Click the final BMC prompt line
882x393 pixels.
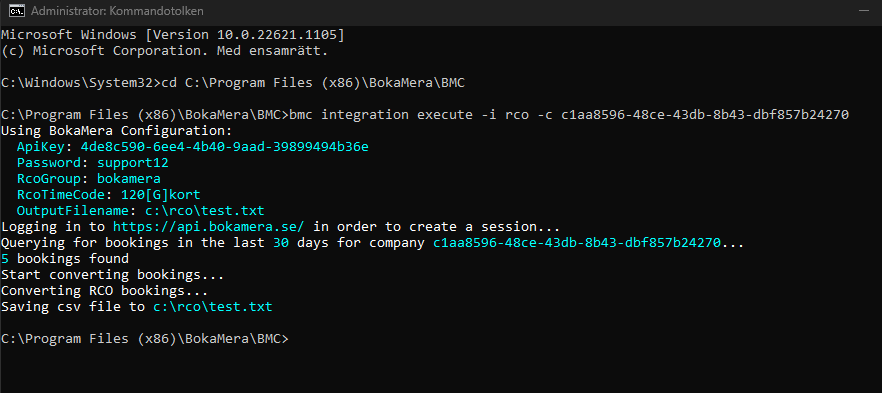tap(145, 339)
